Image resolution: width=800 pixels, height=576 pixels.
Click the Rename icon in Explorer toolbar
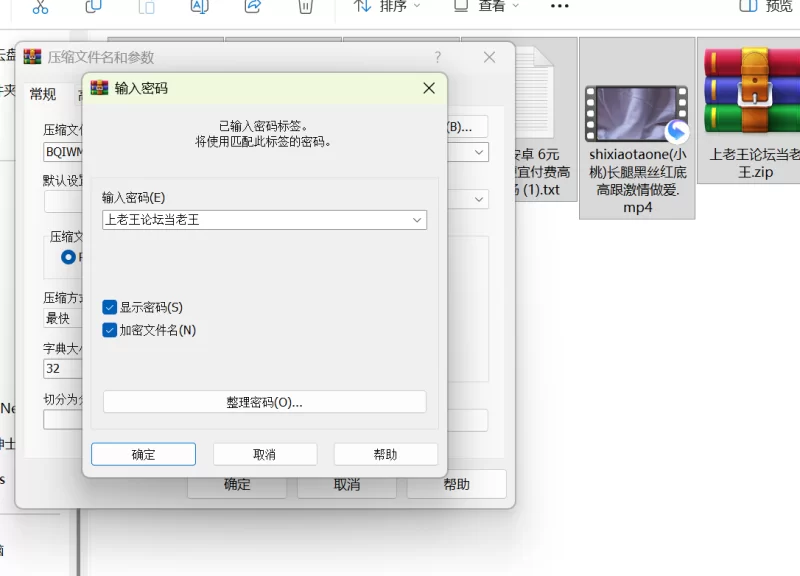pos(199,7)
